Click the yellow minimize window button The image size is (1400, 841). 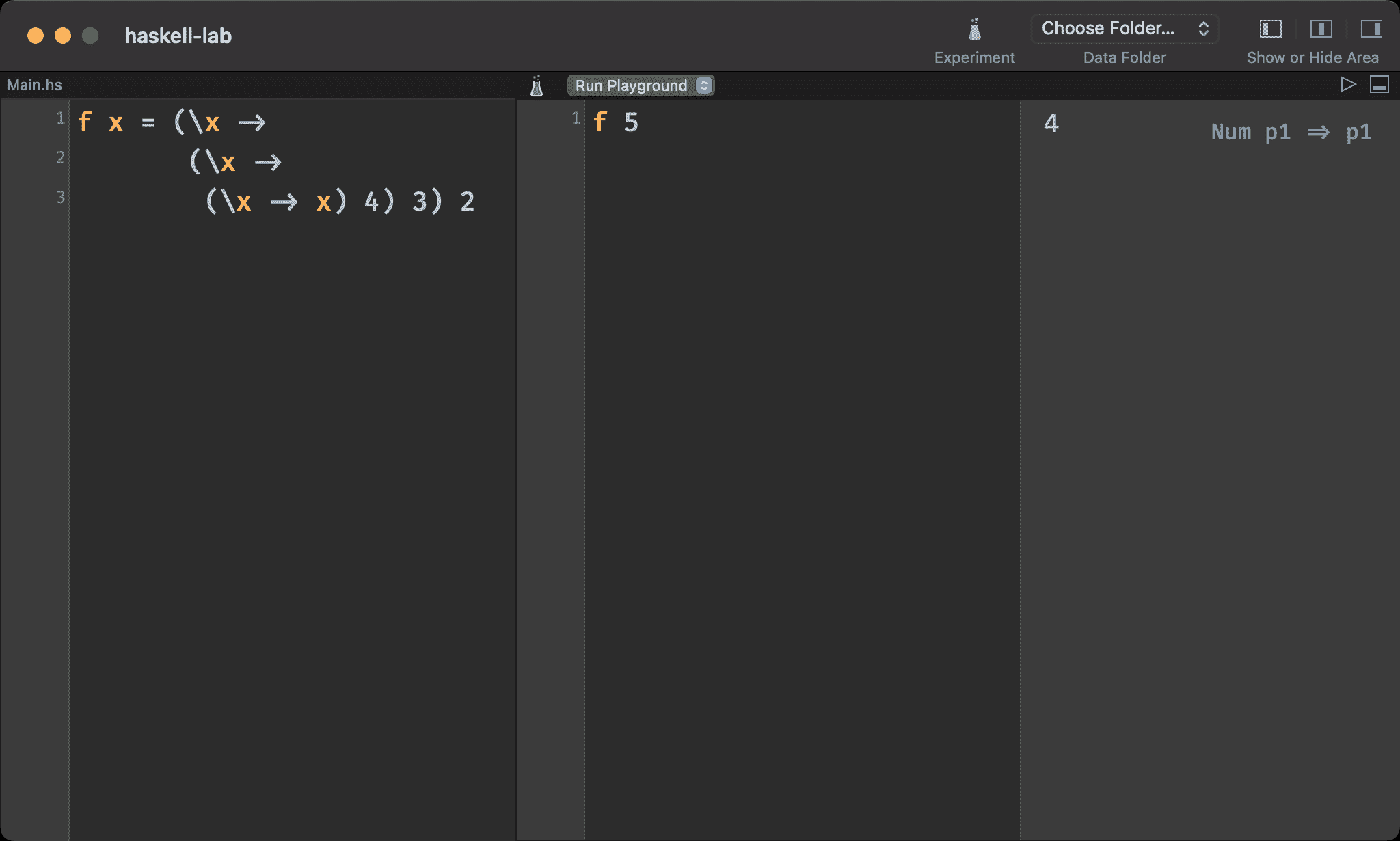[63, 36]
